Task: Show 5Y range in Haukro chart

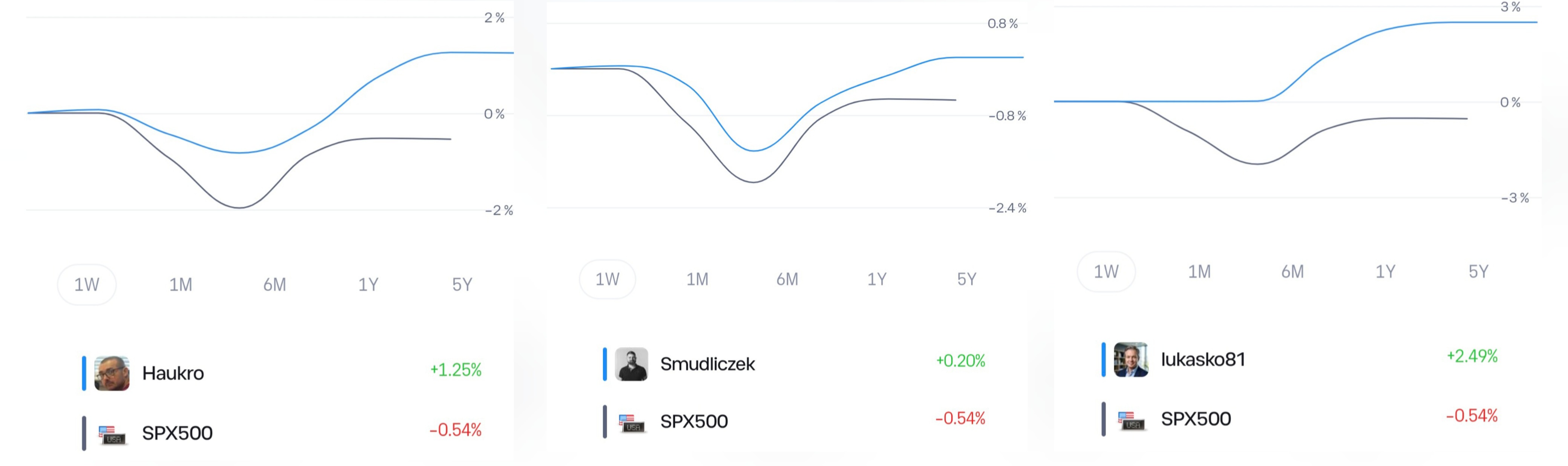Action: click(462, 285)
